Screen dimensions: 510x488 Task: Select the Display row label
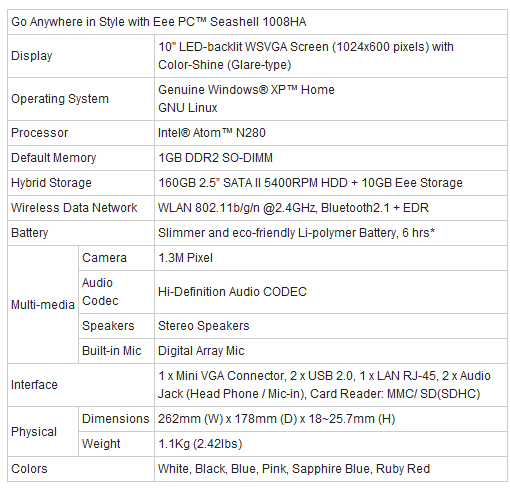[32, 56]
